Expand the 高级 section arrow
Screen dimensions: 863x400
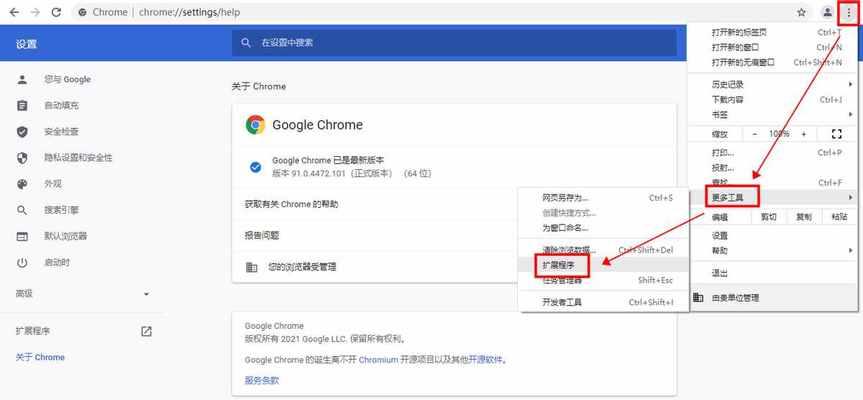point(146,294)
